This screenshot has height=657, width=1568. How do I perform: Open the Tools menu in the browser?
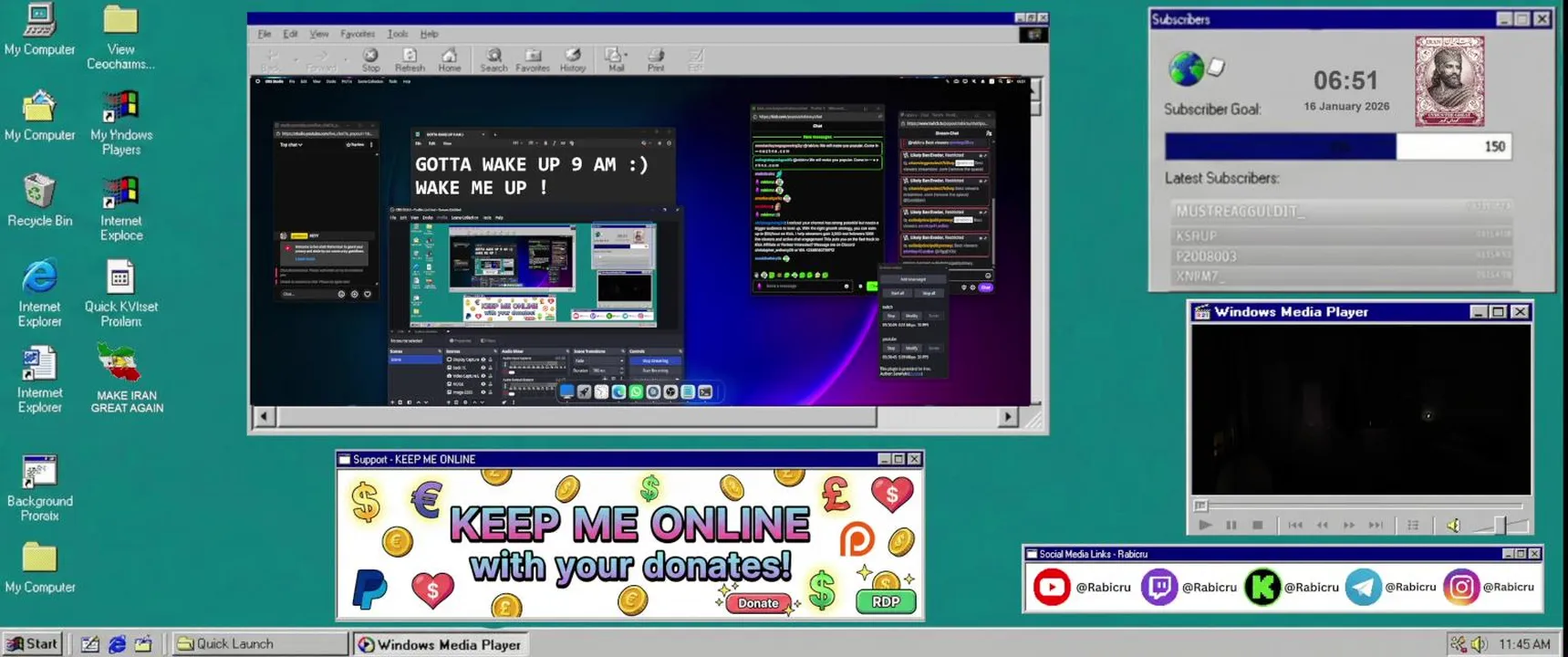[398, 34]
